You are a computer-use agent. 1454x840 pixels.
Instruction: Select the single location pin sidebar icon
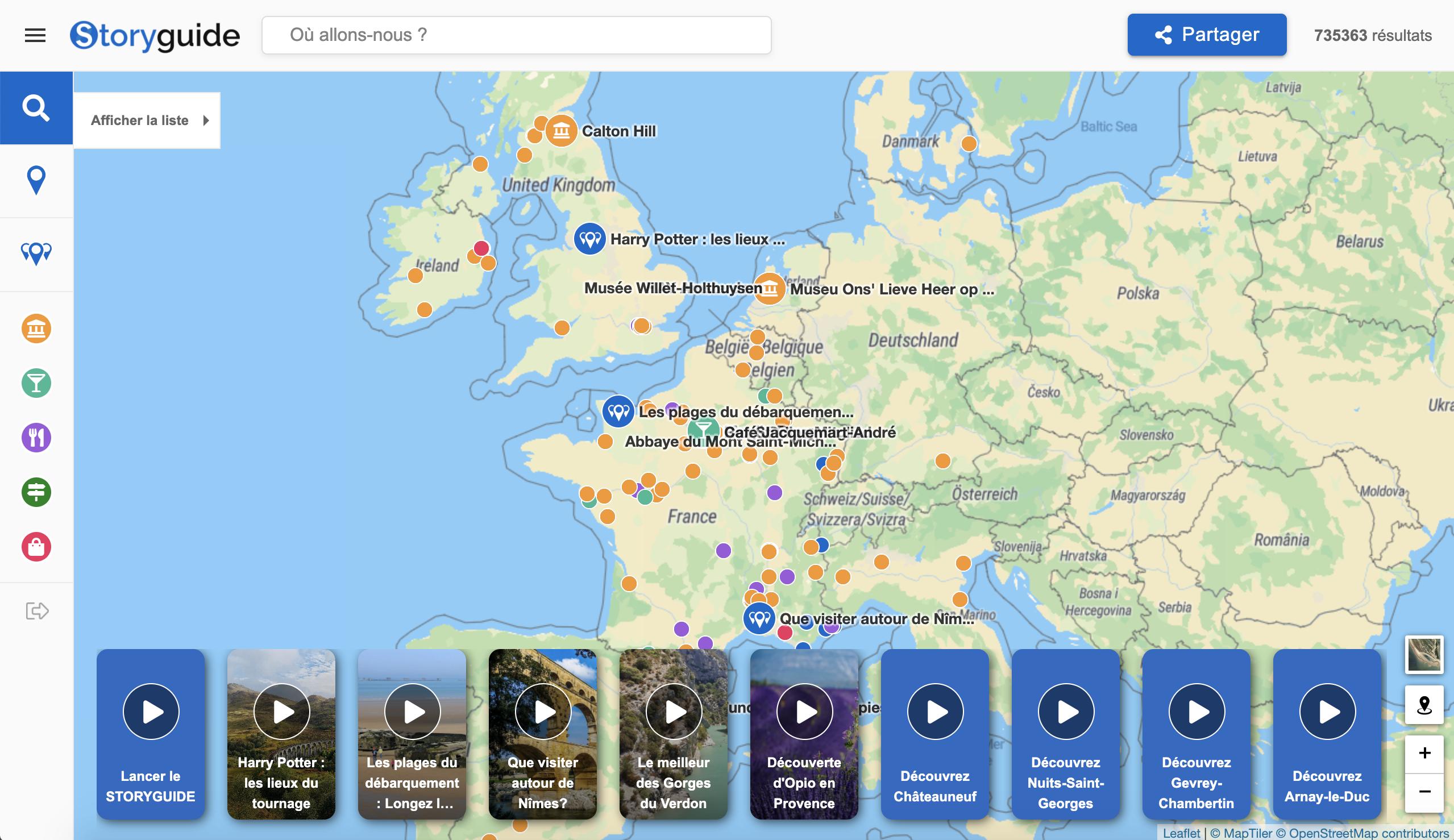point(36,181)
